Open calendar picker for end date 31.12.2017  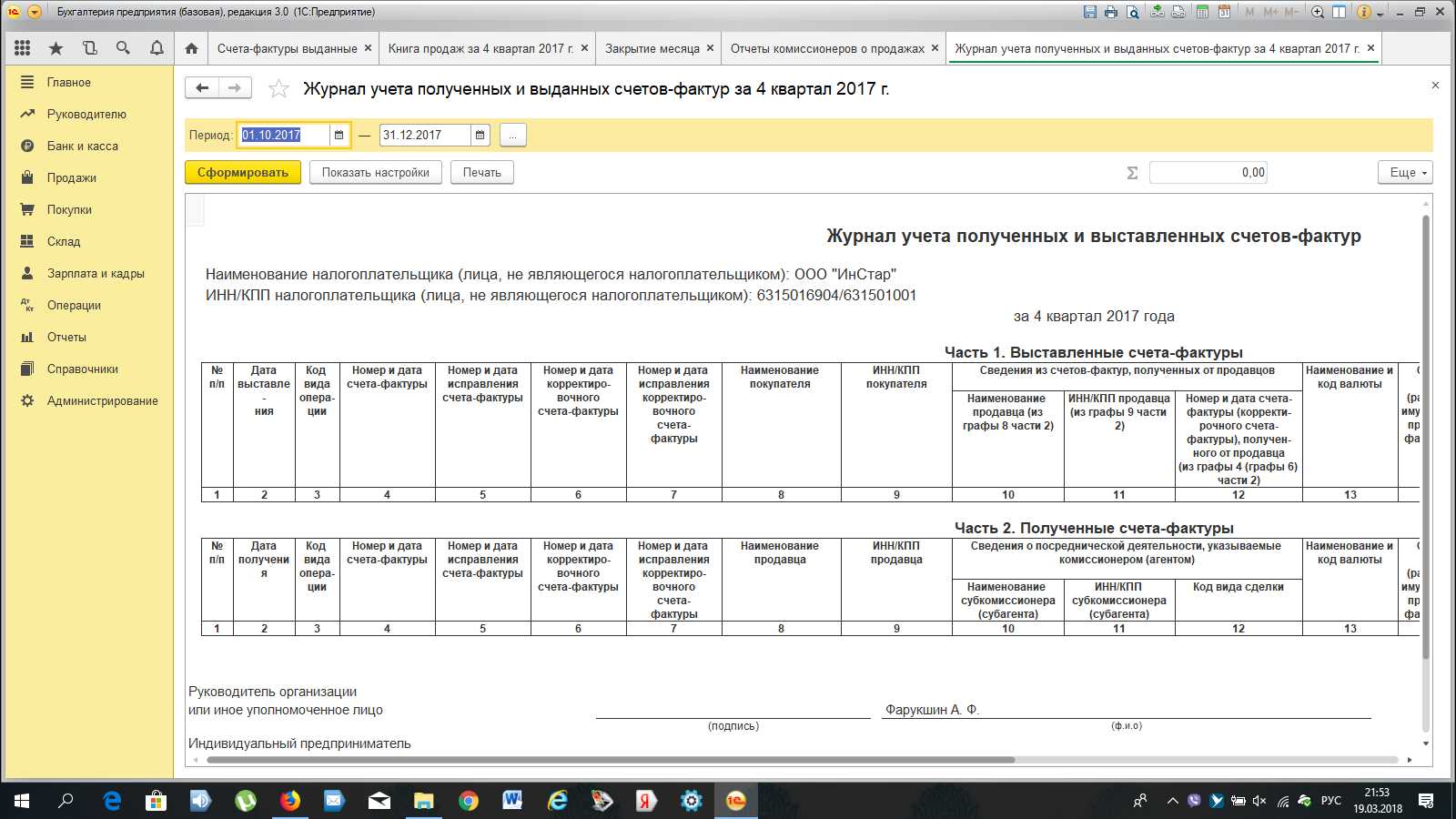point(480,135)
